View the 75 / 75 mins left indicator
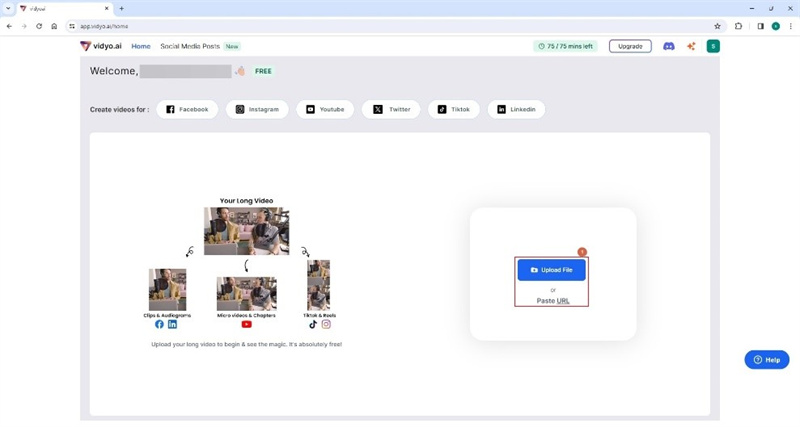The height and width of the screenshot is (427, 800). click(x=565, y=46)
